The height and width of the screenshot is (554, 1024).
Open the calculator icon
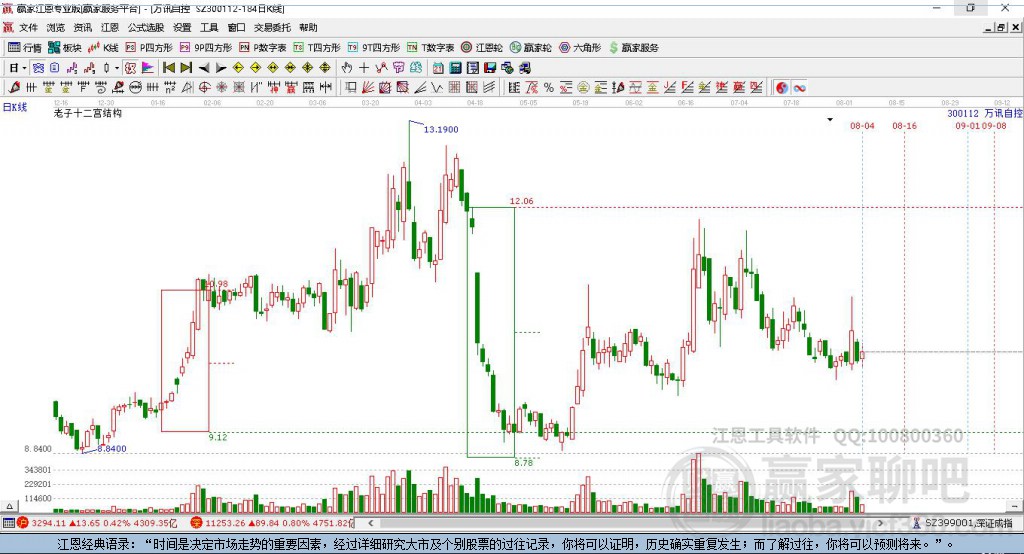point(455,68)
